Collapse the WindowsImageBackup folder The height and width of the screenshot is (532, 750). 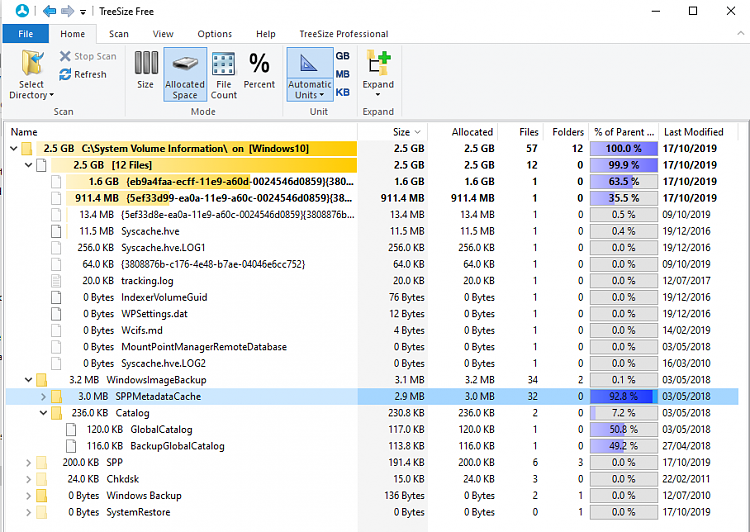click(x=28, y=380)
